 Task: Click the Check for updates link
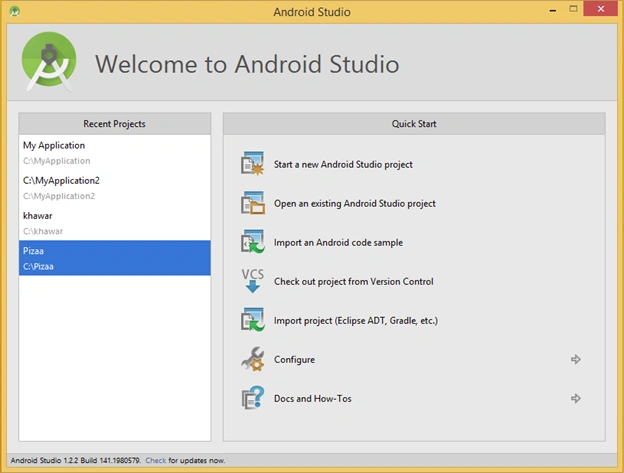(156, 460)
